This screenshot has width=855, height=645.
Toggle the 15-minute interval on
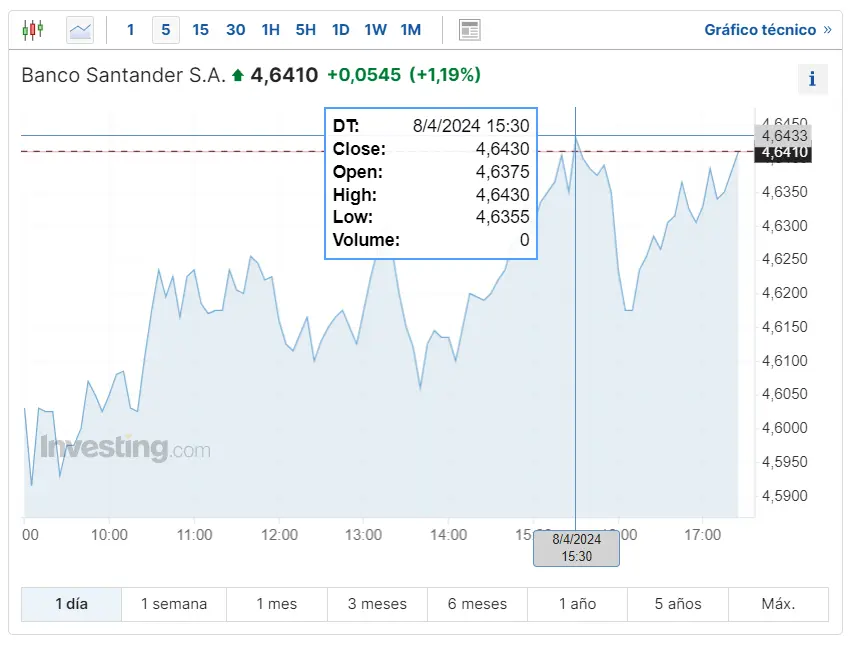pos(200,30)
